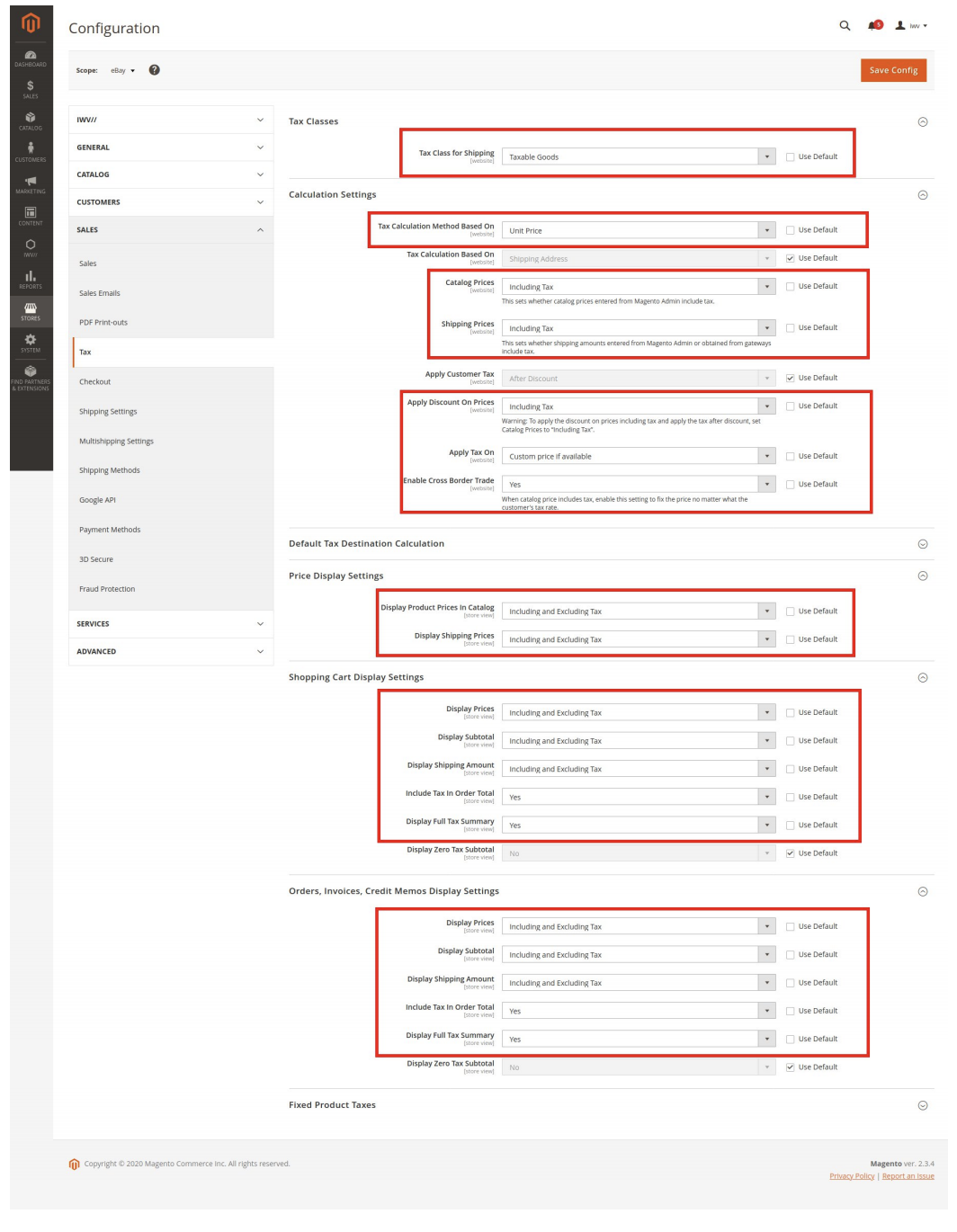Click the search magnifier icon
The width and height of the screenshot is (957, 1232).
[845, 26]
